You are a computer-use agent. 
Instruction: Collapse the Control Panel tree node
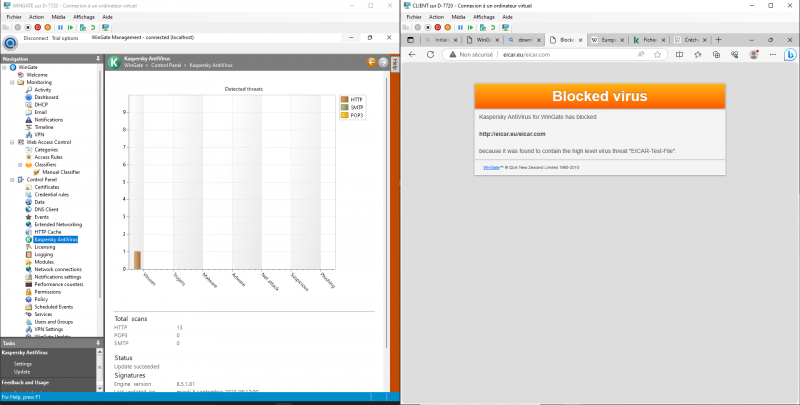[12, 179]
